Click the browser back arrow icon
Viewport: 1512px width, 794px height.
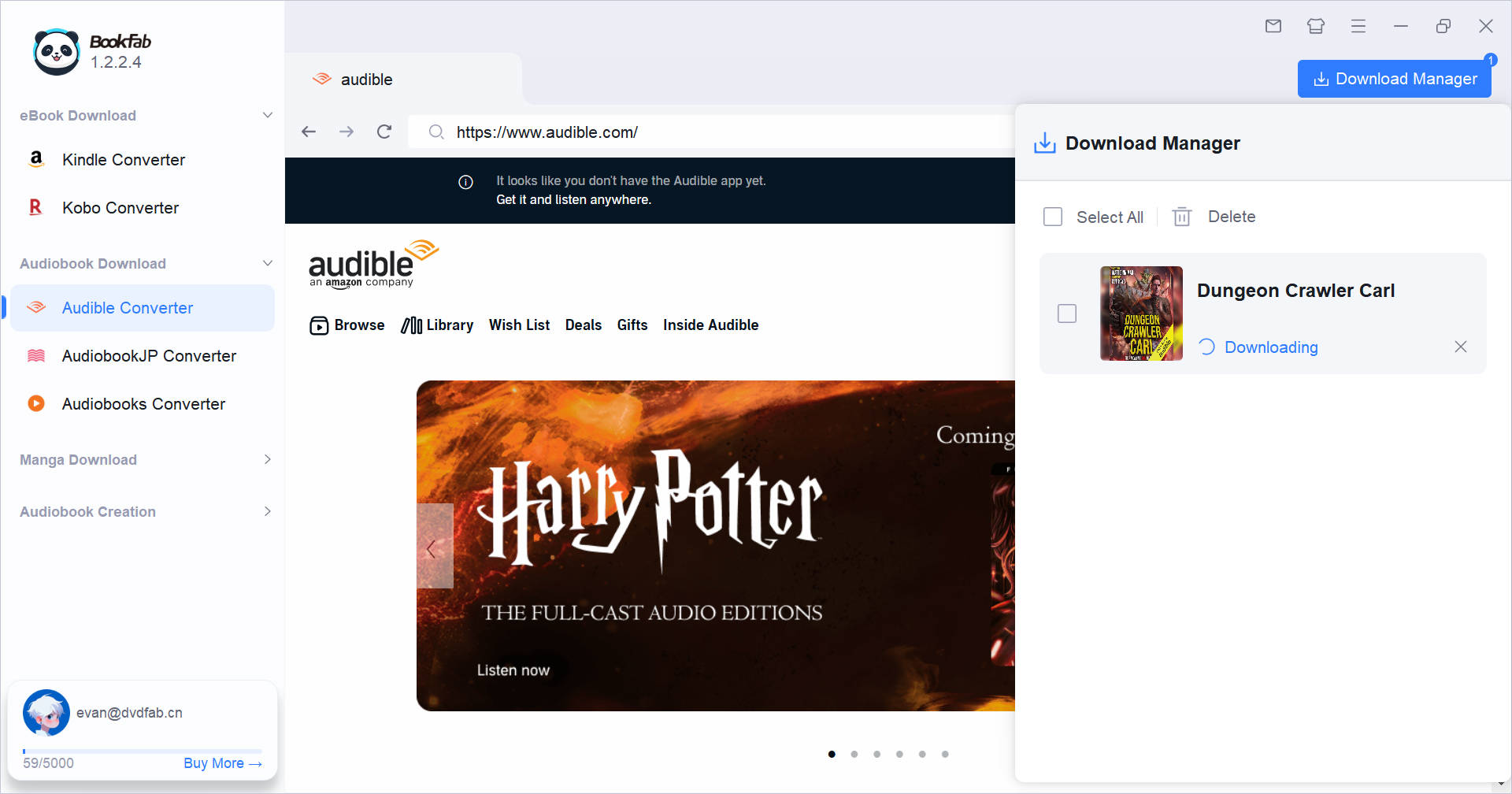(x=309, y=132)
